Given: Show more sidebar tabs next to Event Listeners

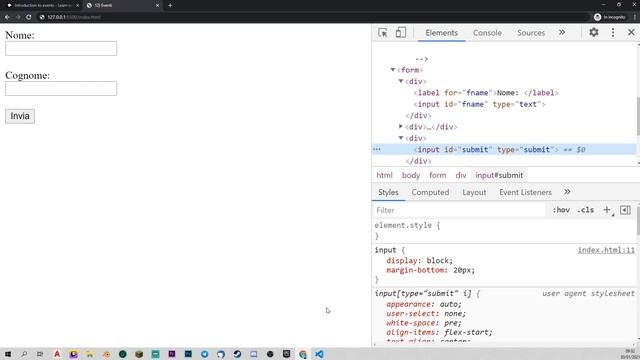Looking at the screenshot, I should (567, 192).
